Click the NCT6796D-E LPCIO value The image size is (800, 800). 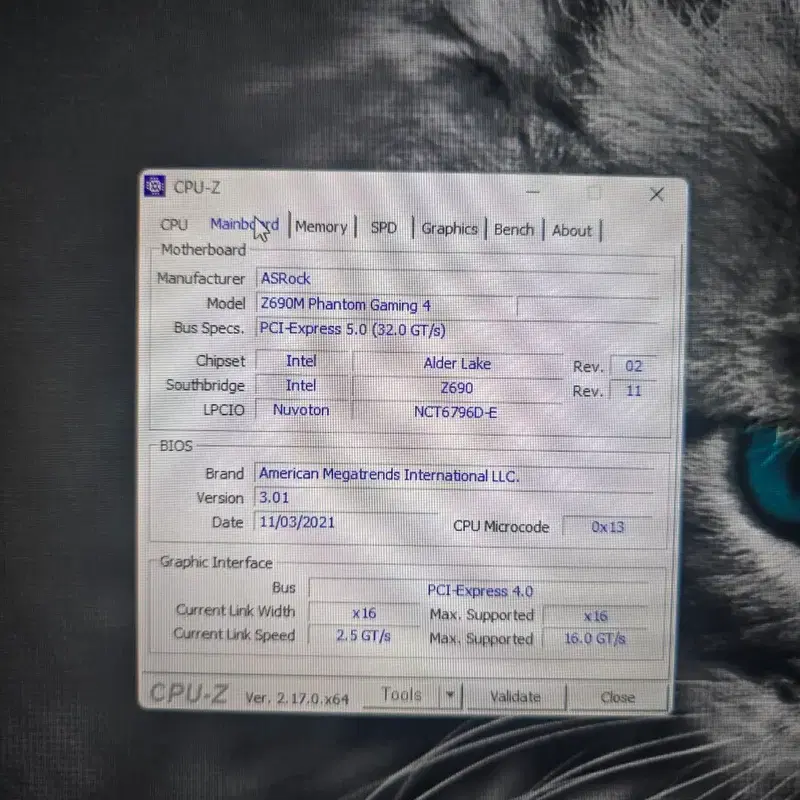coord(456,412)
